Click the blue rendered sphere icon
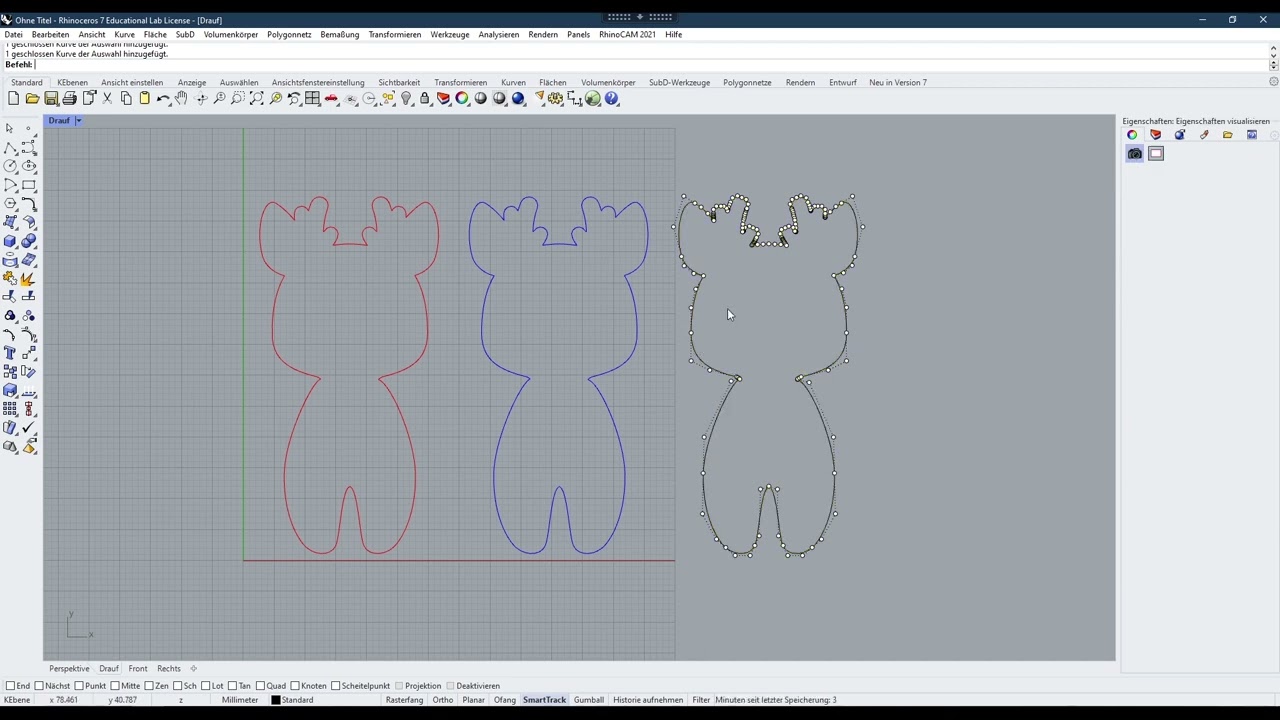The width and height of the screenshot is (1280, 720). tap(518, 99)
